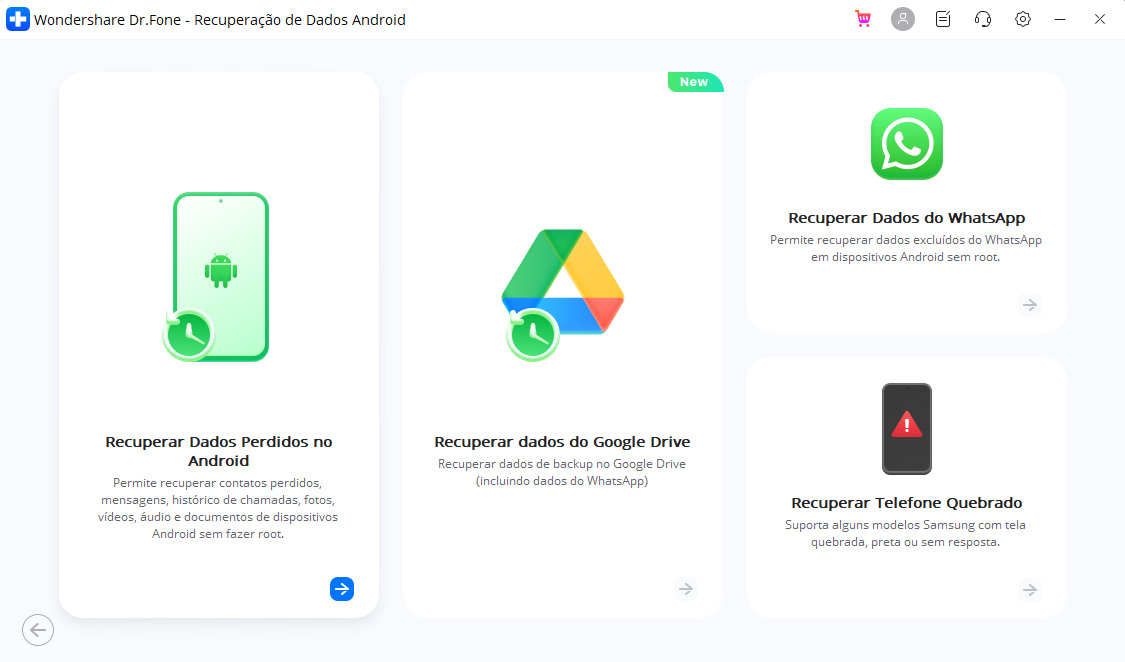Select 'Recuperar dados do Google Drive' title
The width and height of the screenshot is (1125, 662).
(x=562, y=442)
